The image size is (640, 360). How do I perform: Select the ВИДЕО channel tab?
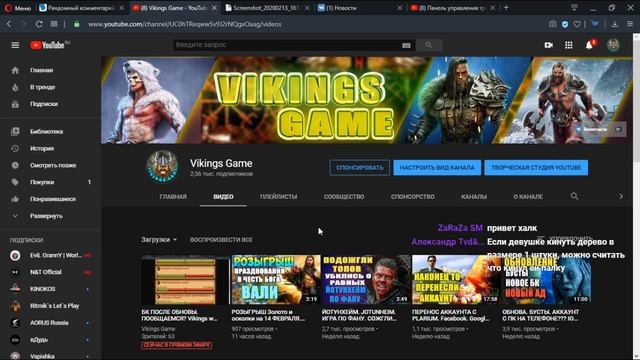click(x=223, y=197)
